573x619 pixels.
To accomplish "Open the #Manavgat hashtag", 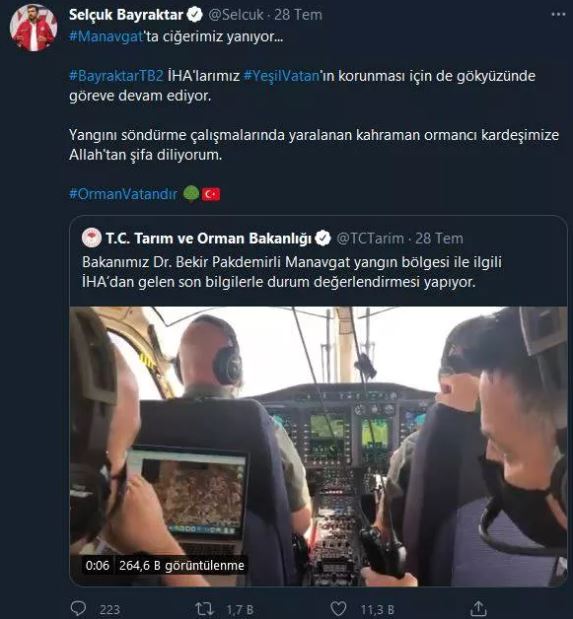I will coord(105,37).
